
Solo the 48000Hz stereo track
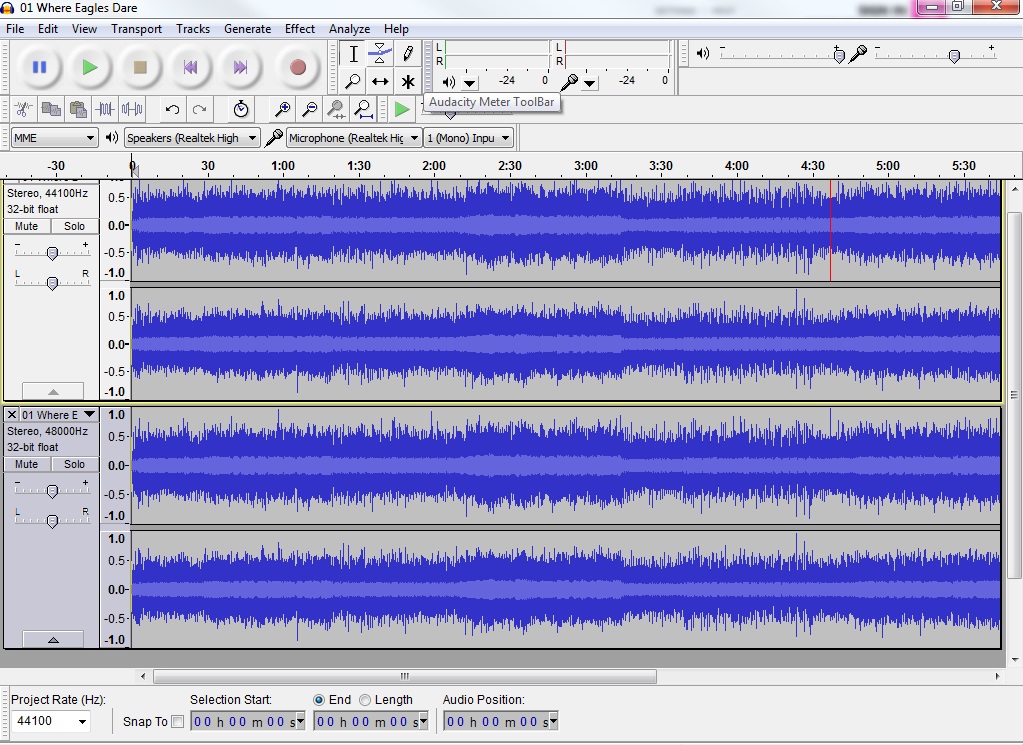(74, 464)
